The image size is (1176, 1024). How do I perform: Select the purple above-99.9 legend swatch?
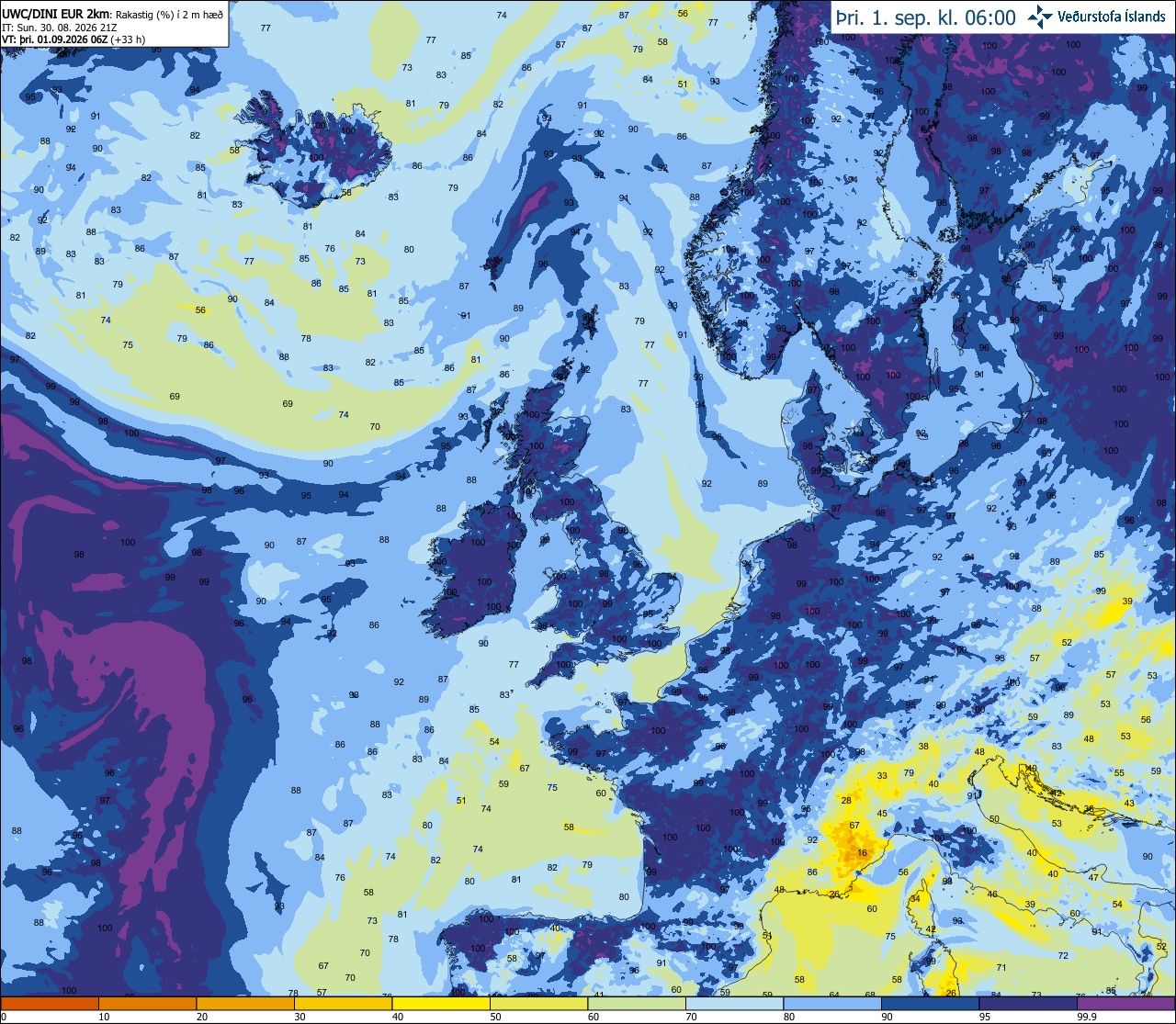coord(1125,1003)
